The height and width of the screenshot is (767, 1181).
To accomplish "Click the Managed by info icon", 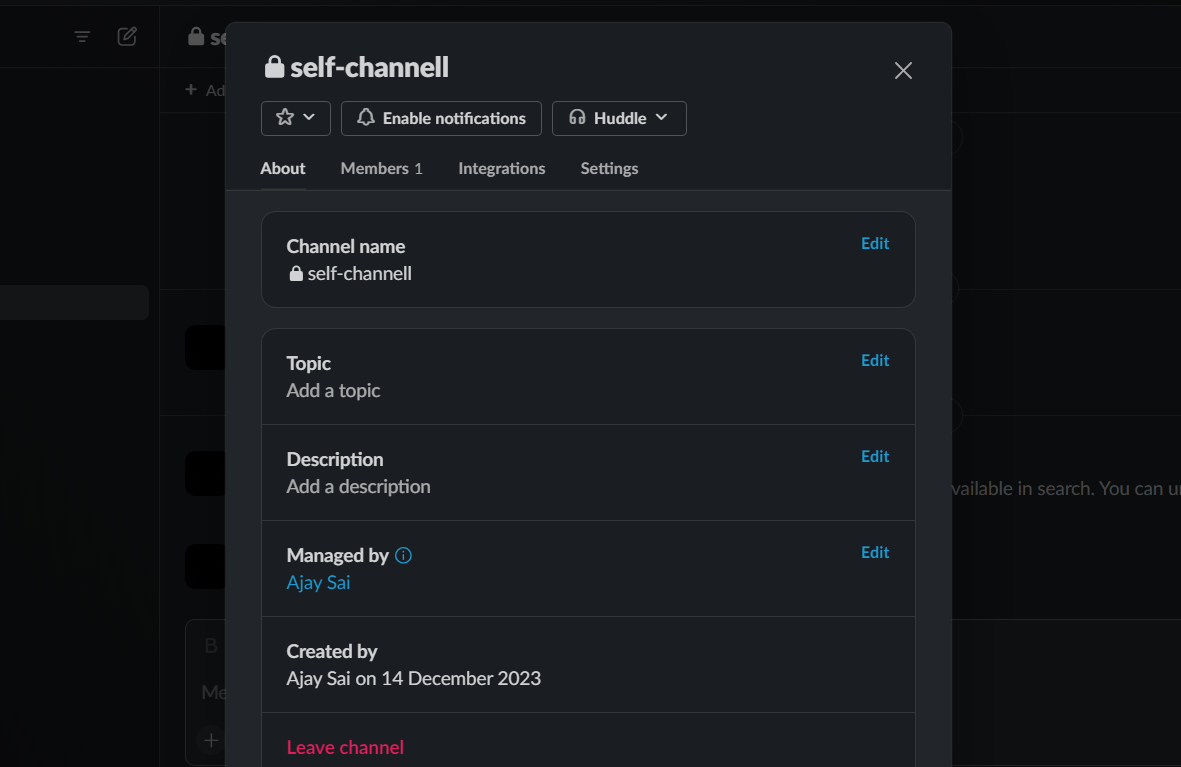I will click(x=404, y=556).
